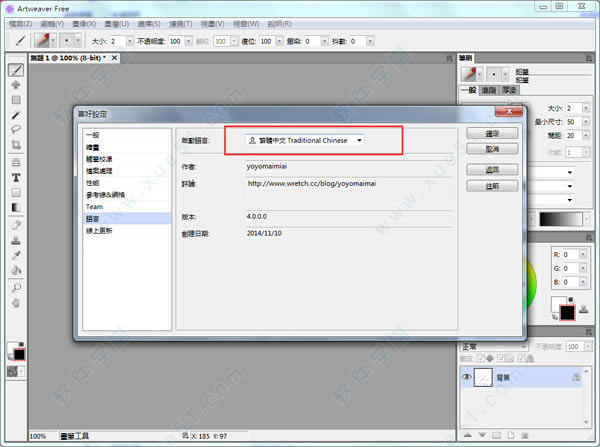
Task: Activate the Crop tool
Action: 16,145
